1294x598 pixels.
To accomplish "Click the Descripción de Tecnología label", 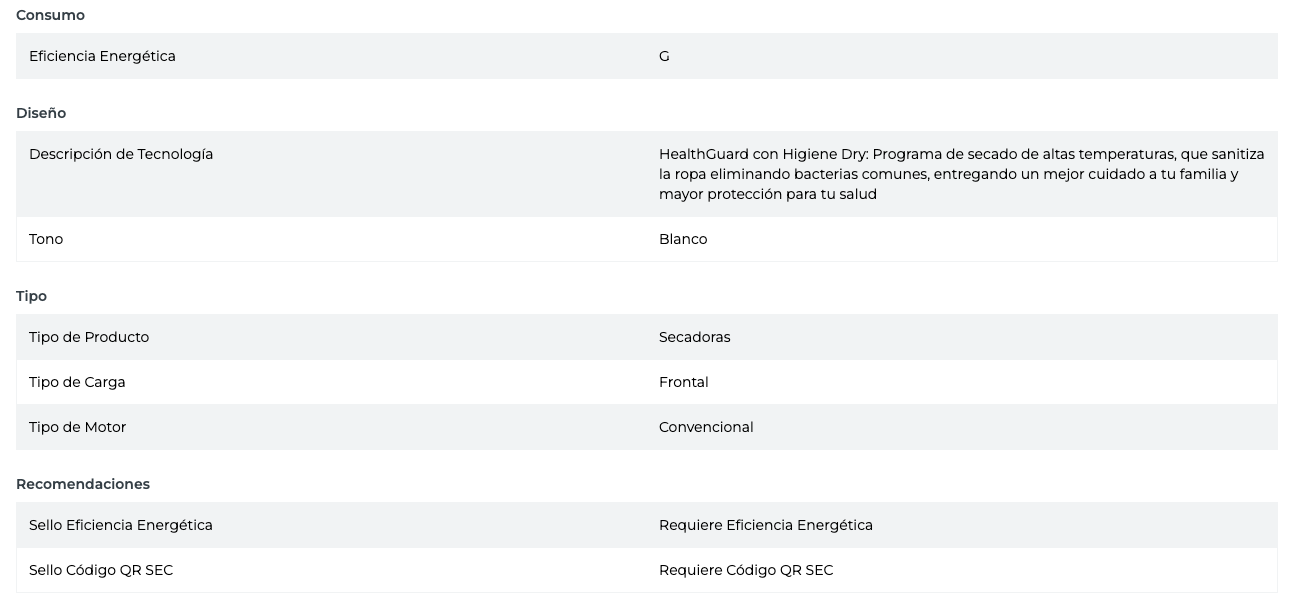I will pos(121,154).
